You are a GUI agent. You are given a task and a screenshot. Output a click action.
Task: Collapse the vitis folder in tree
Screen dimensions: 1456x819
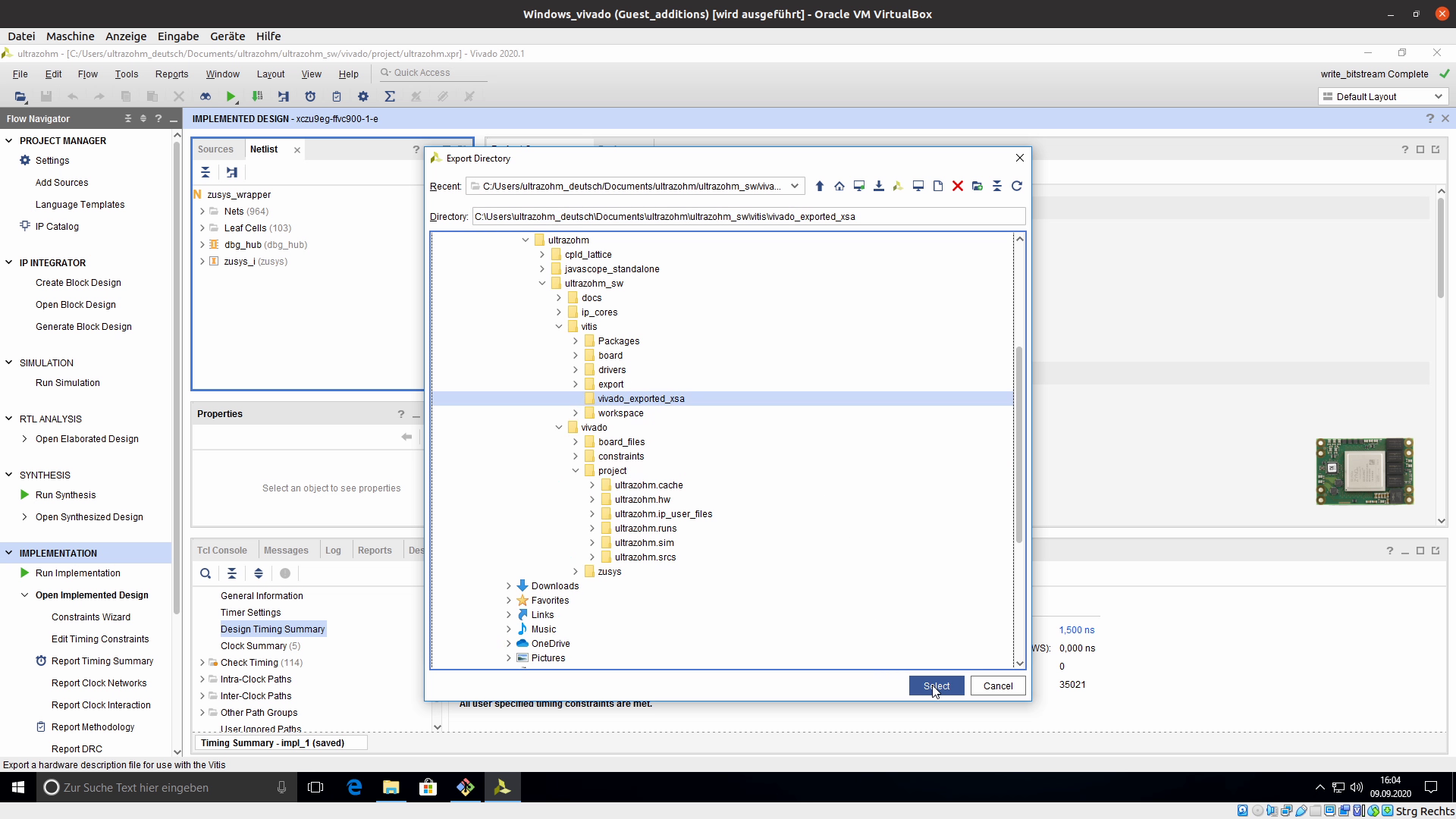coord(559,327)
